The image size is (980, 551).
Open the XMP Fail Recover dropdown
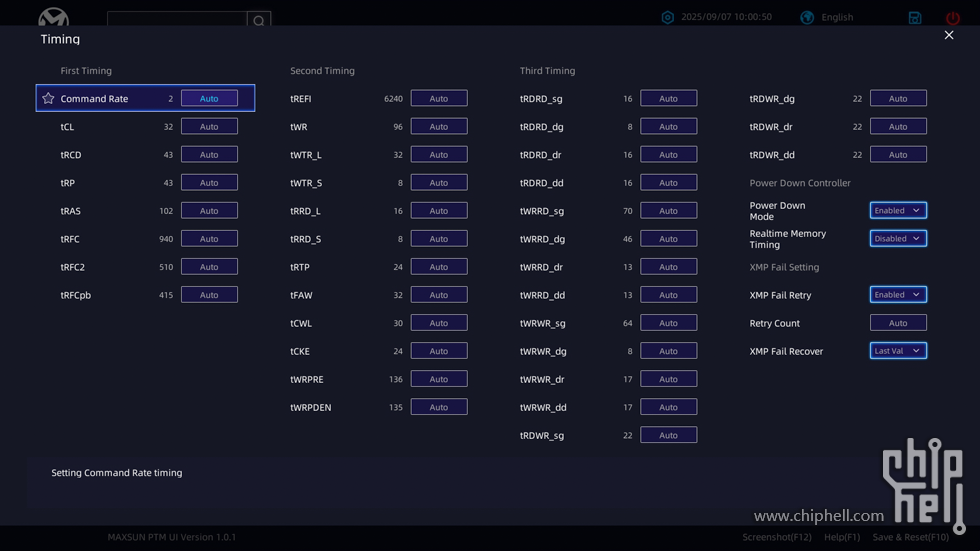[x=898, y=351]
